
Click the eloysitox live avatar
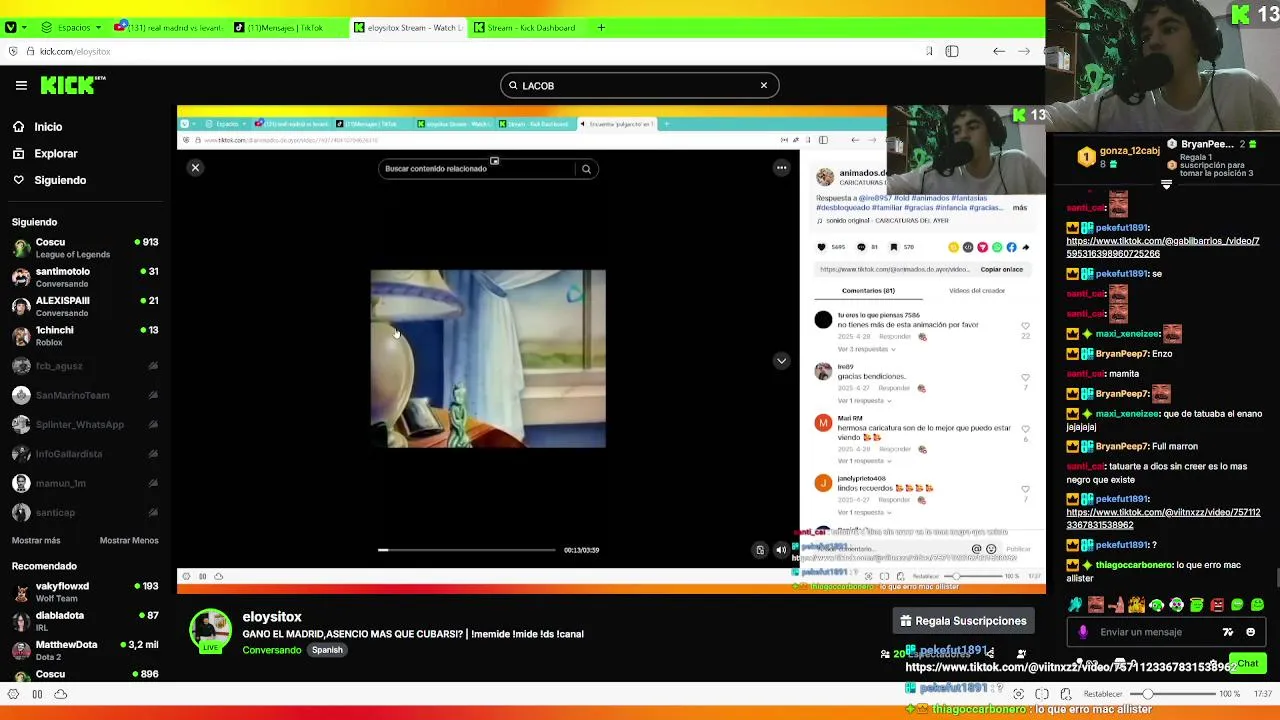(211, 632)
